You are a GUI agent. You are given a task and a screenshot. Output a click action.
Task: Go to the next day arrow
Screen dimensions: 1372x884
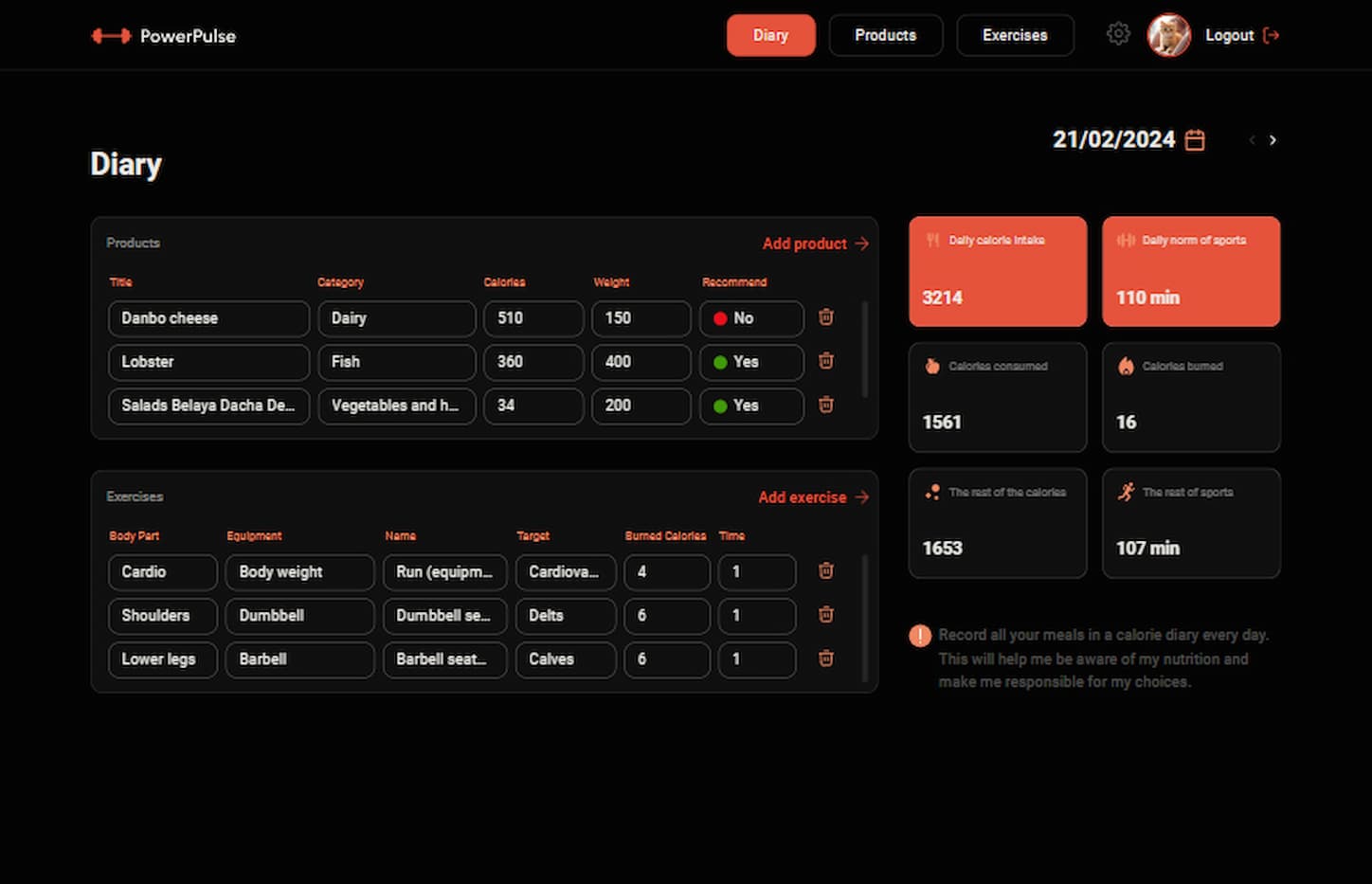(1273, 140)
